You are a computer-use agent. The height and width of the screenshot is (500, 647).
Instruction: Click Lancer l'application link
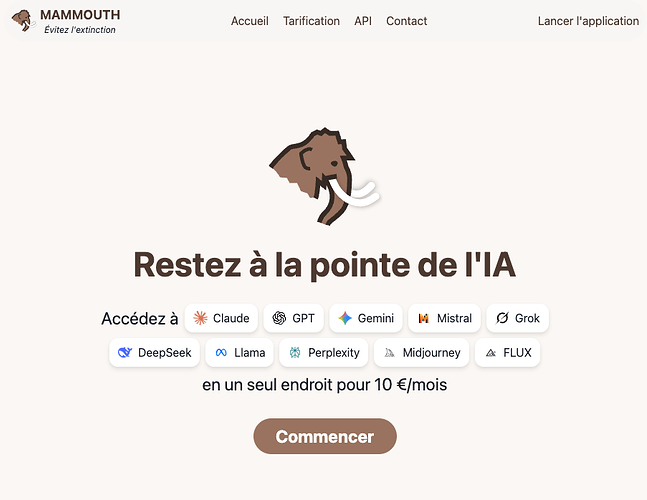(x=588, y=21)
